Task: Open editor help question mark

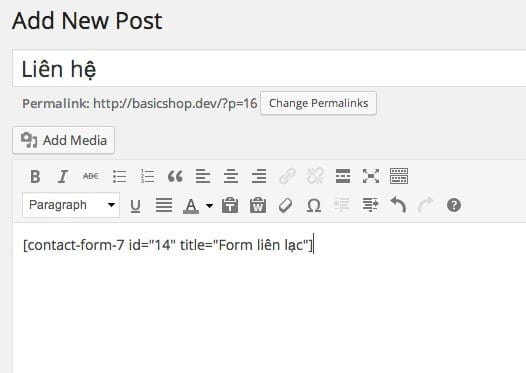Action: [x=454, y=205]
